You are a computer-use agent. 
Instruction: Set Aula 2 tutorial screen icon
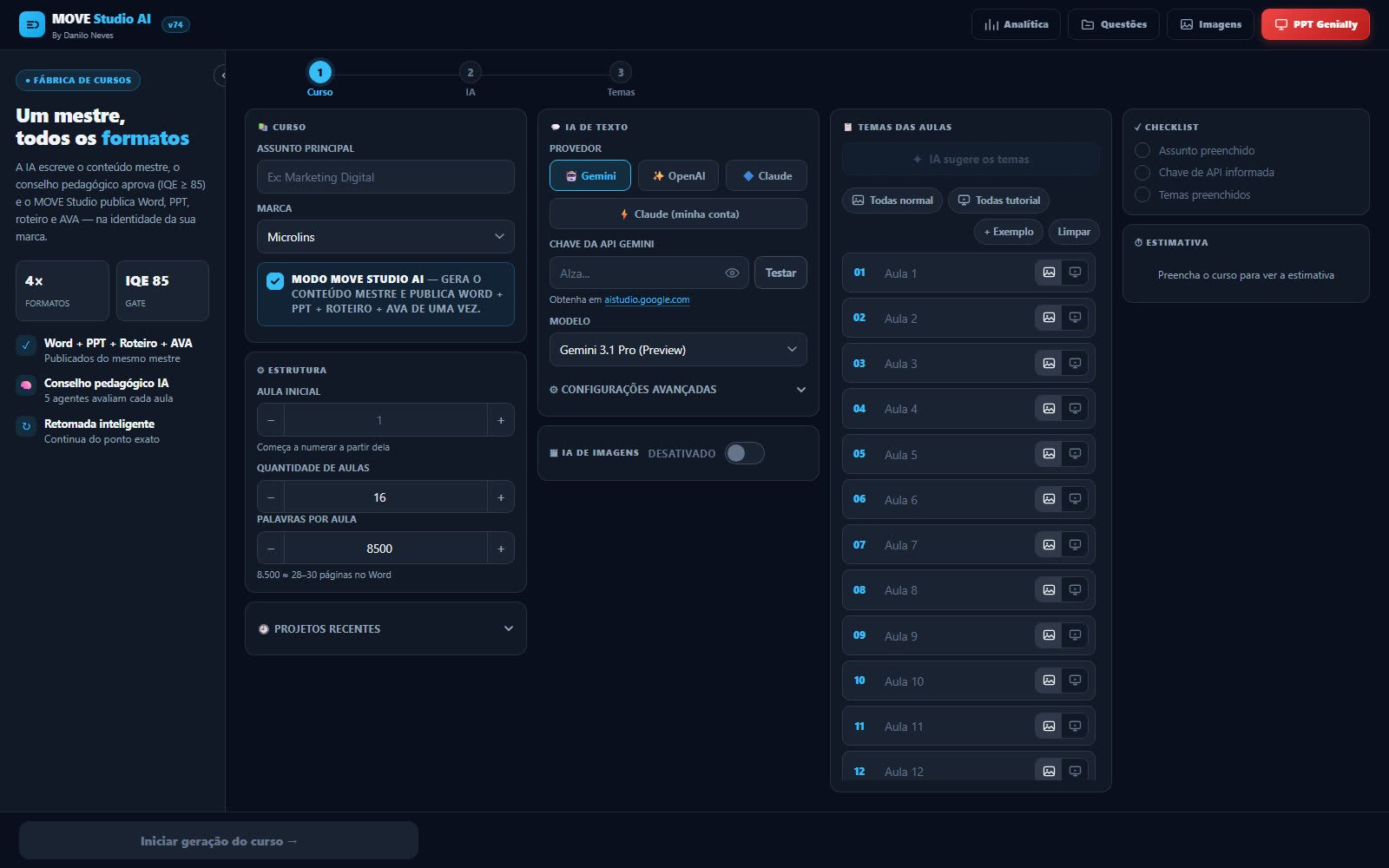[x=1075, y=318]
